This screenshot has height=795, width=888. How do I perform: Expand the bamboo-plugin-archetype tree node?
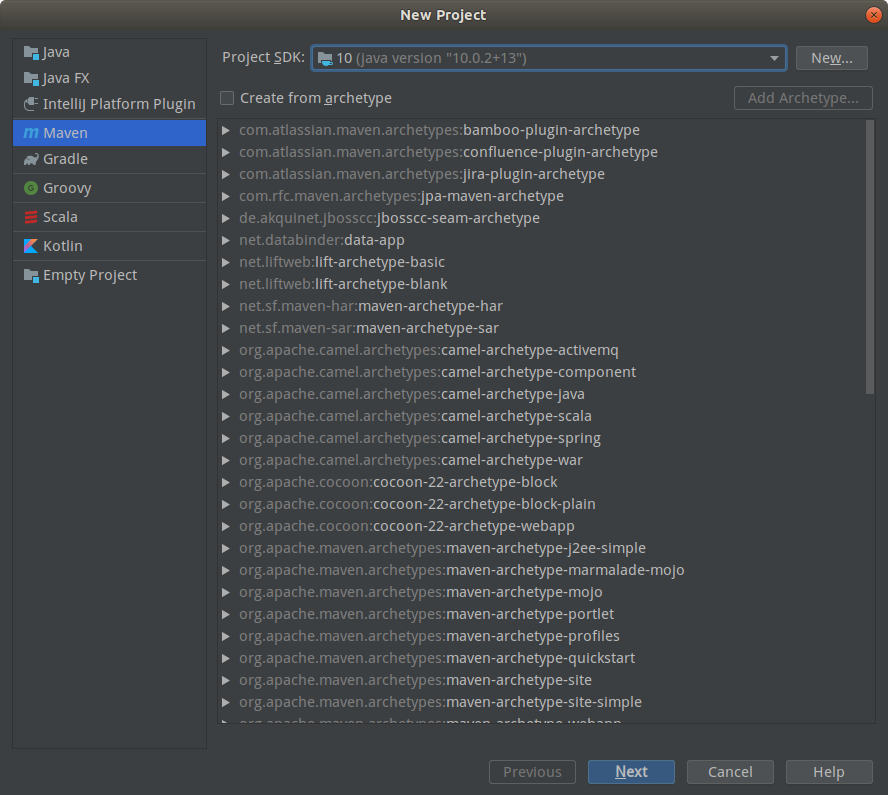(227, 130)
